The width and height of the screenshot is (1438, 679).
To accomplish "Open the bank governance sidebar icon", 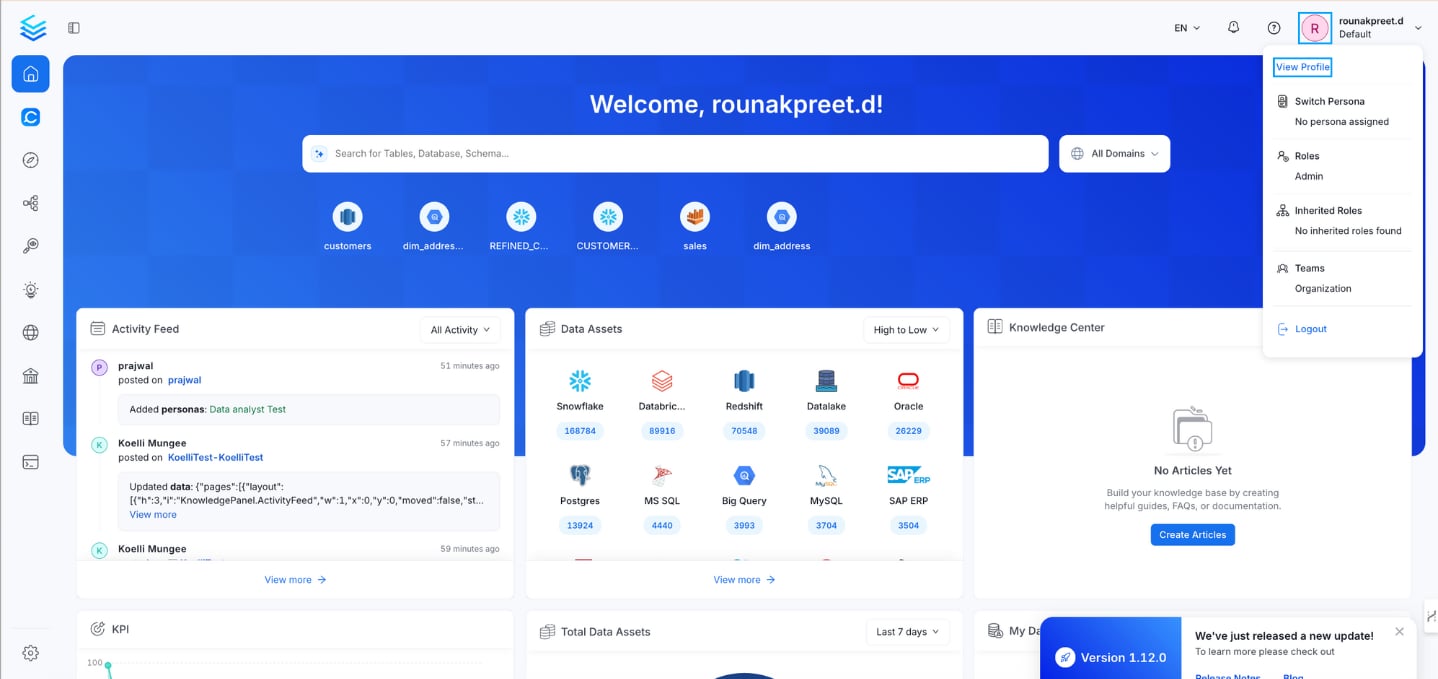I will point(30,376).
